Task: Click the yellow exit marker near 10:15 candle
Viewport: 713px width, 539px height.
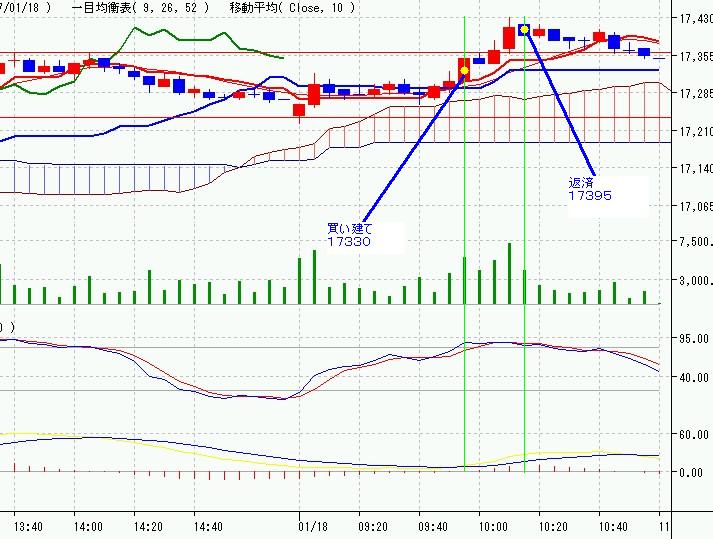Action: click(x=524, y=30)
